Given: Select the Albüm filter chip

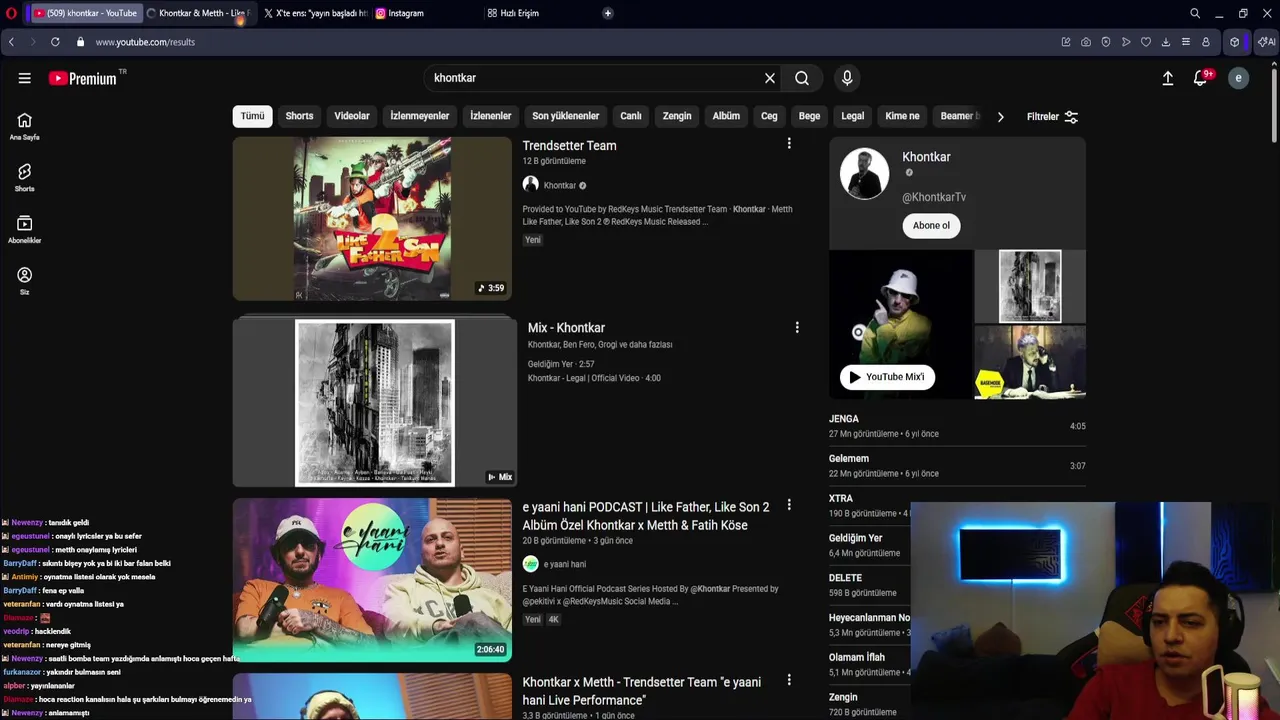Looking at the screenshot, I should 726,116.
